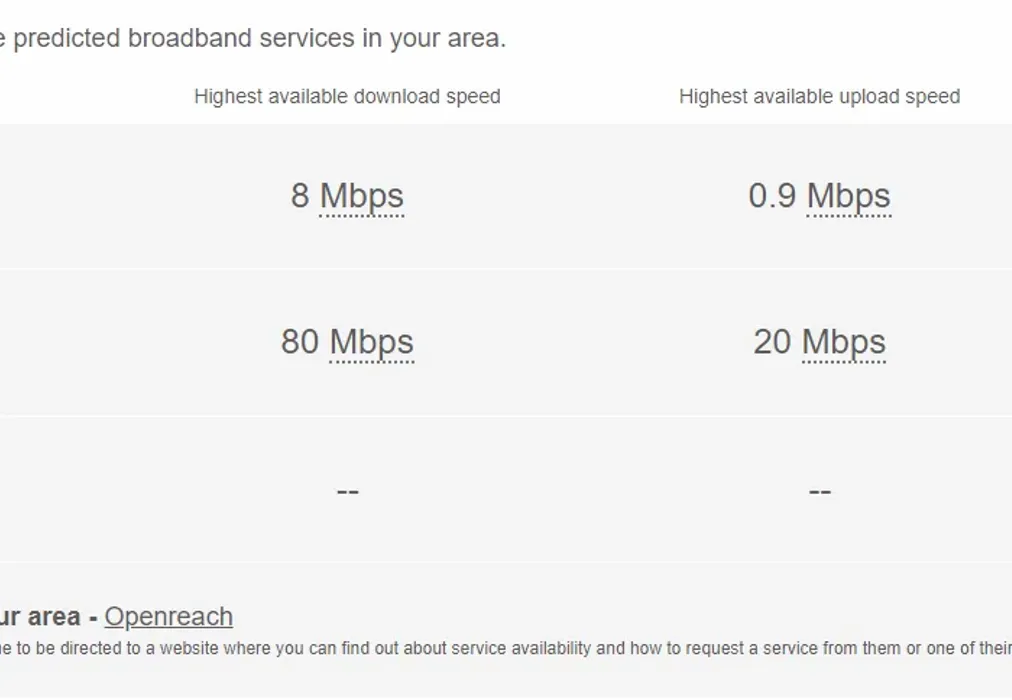Click the 'Highest available download speed' column header

coord(347,97)
